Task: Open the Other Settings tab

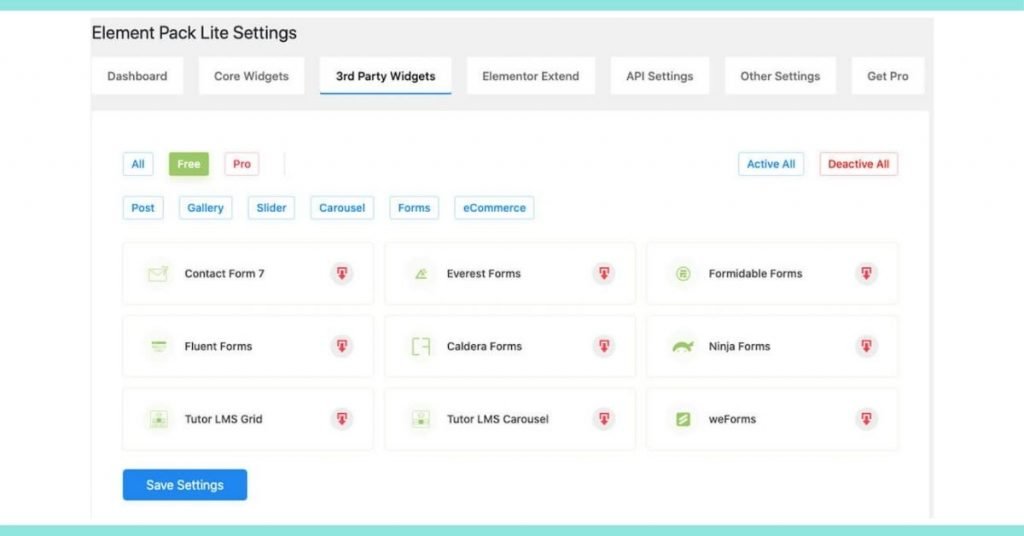Action: [x=780, y=76]
